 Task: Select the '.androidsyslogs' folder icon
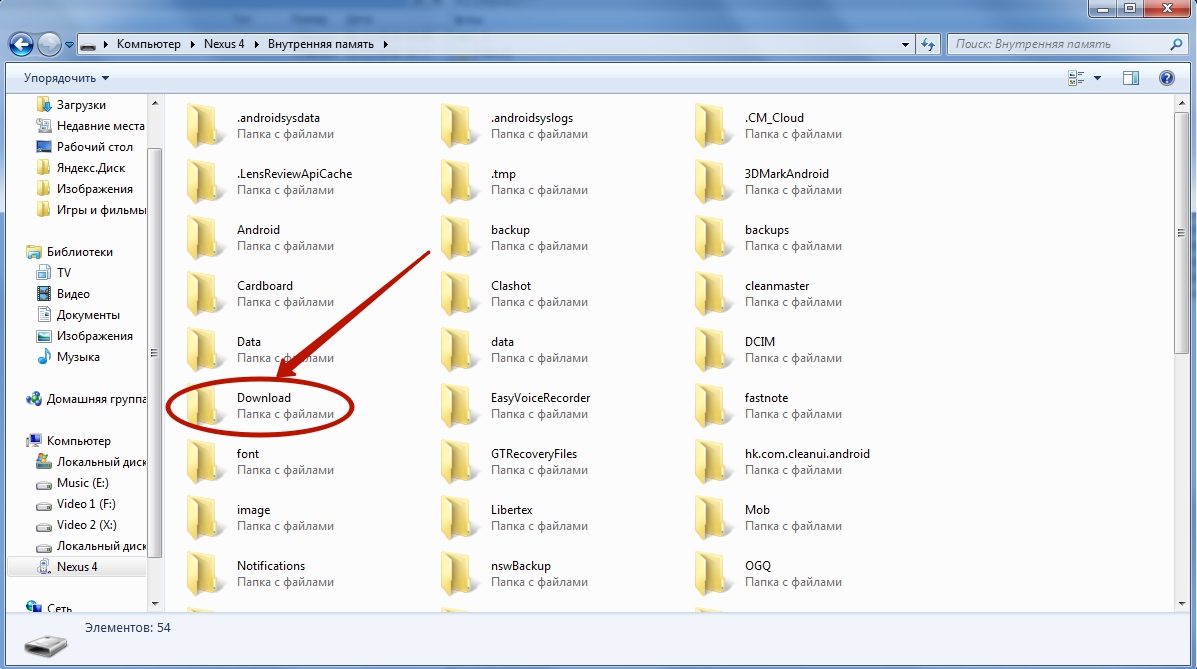click(x=458, y=126)
